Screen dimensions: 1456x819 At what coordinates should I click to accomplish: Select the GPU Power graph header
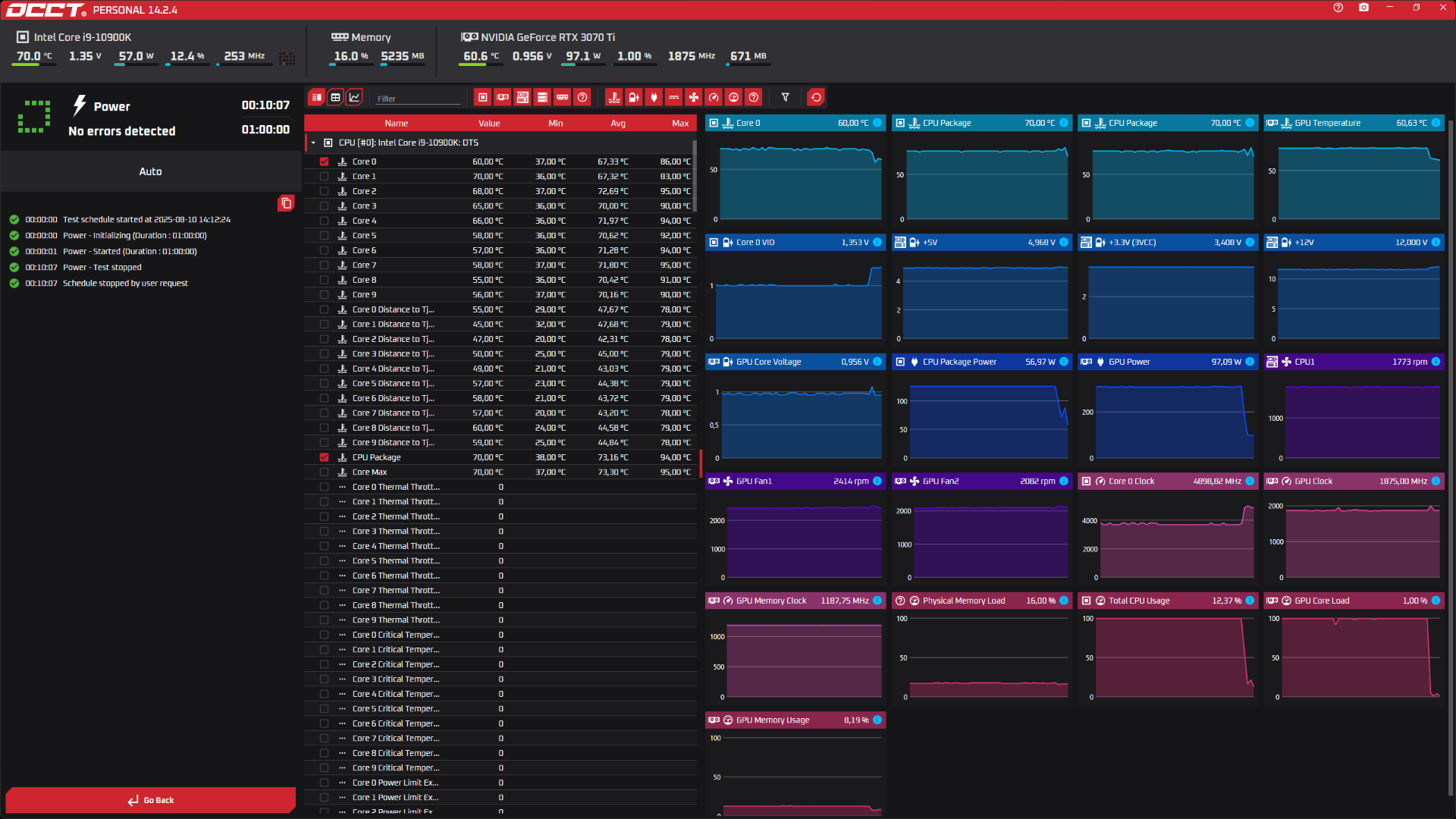coord(1168,362)
